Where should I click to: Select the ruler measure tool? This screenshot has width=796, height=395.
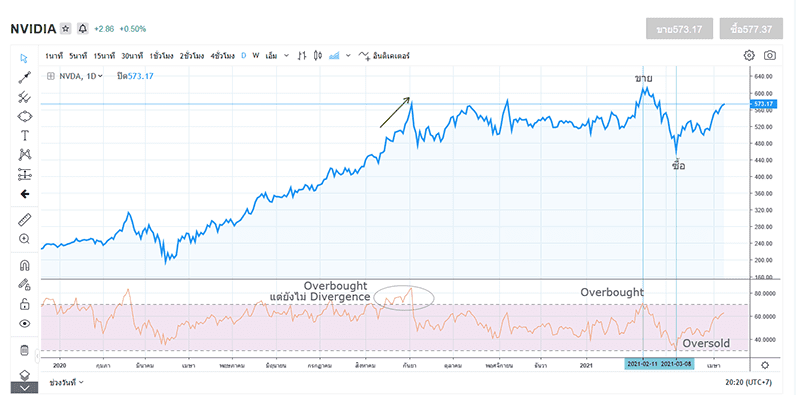click(x=24, y=219)
